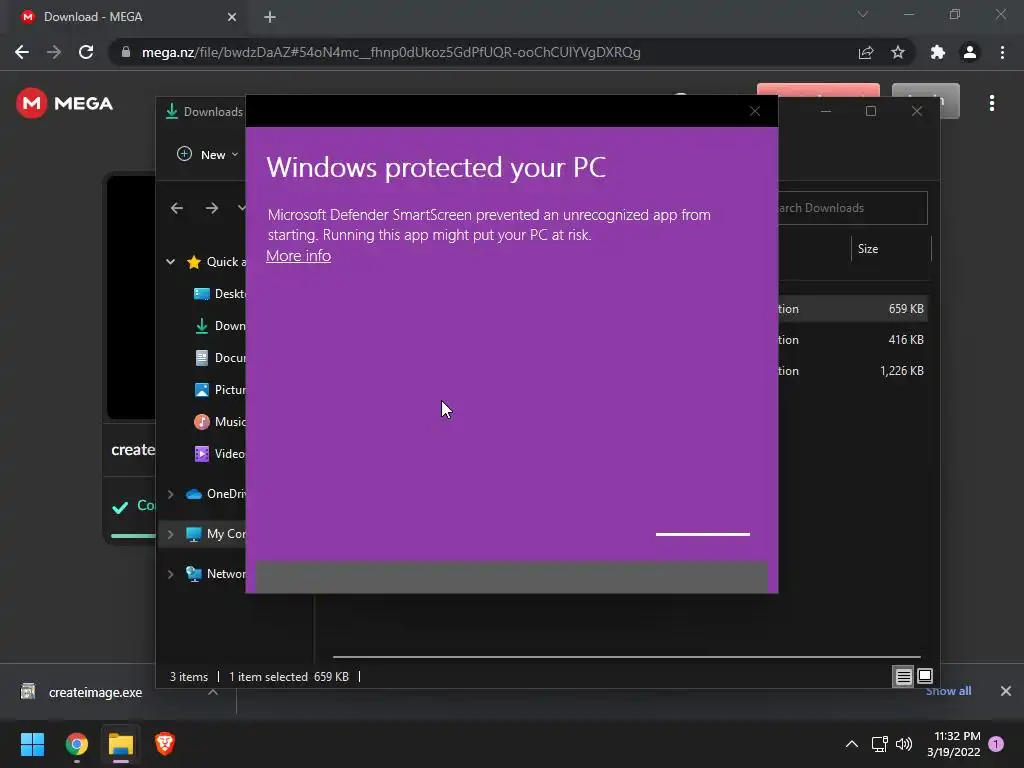This screenshot has width=1024, height=768.
Task: Go back in File Explorer
Action: [177, 208]
